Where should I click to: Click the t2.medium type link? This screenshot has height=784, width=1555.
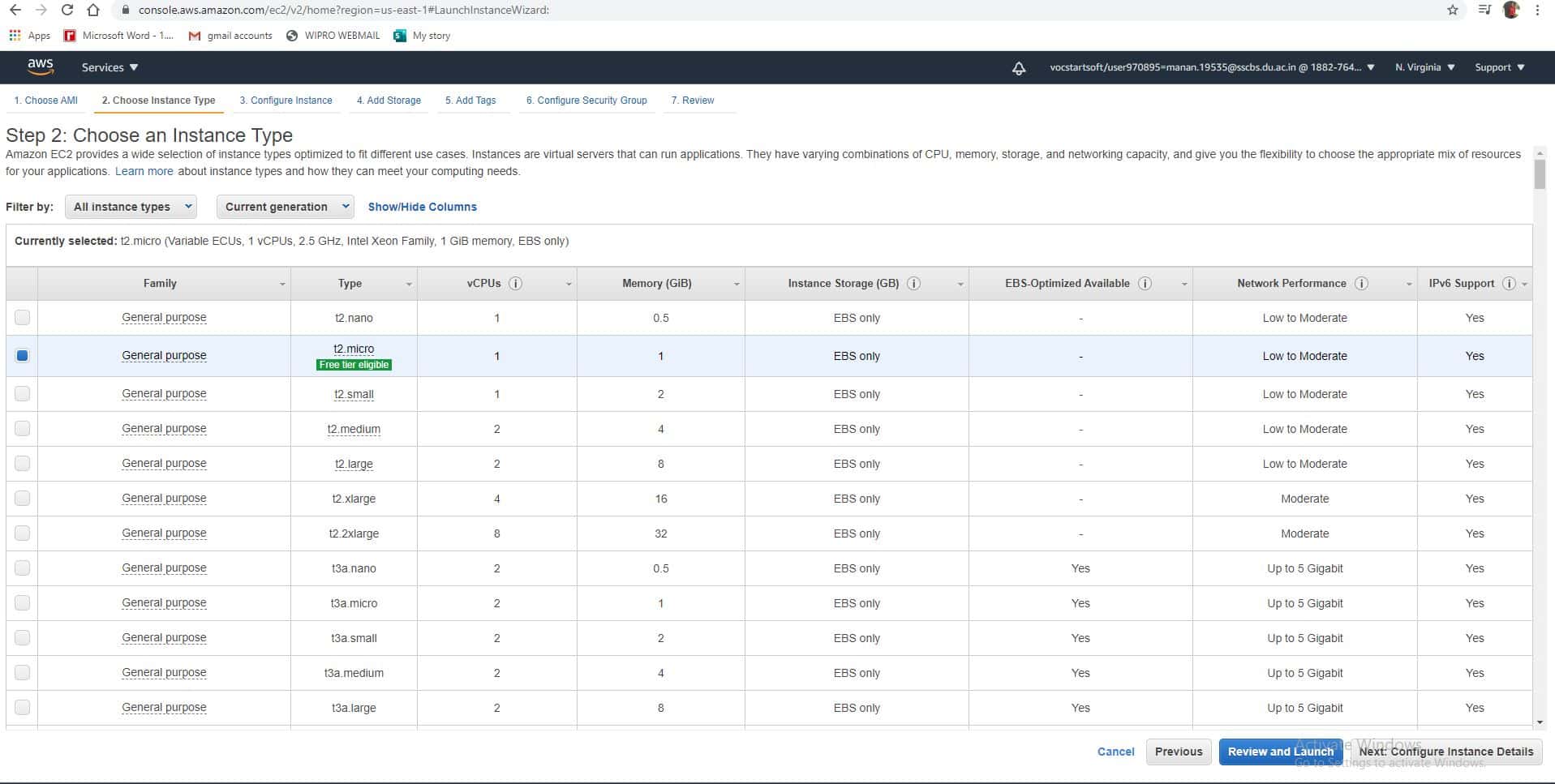[x=354, y=429]
